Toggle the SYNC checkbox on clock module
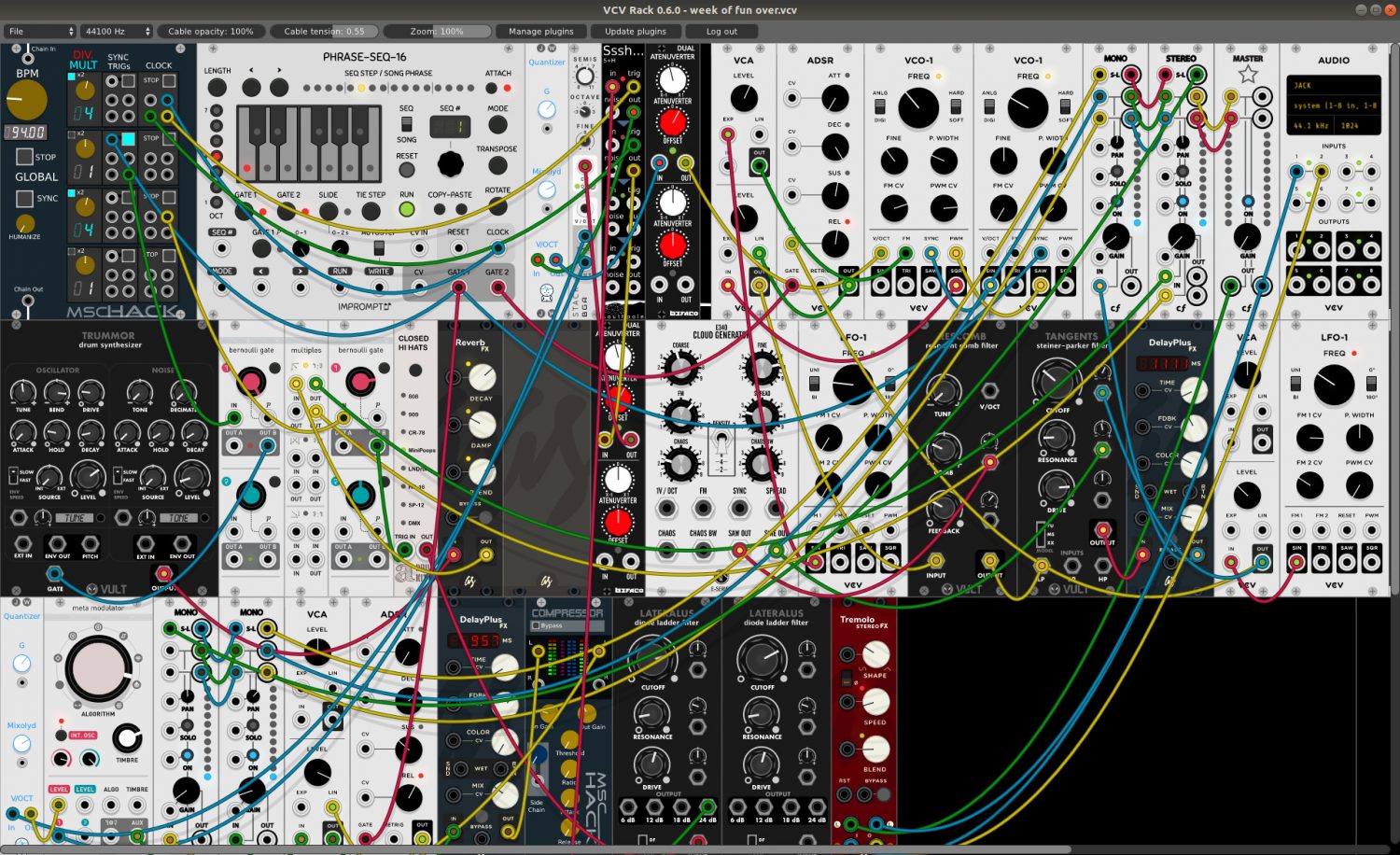The image size is (1400, 855). point(25,198)
